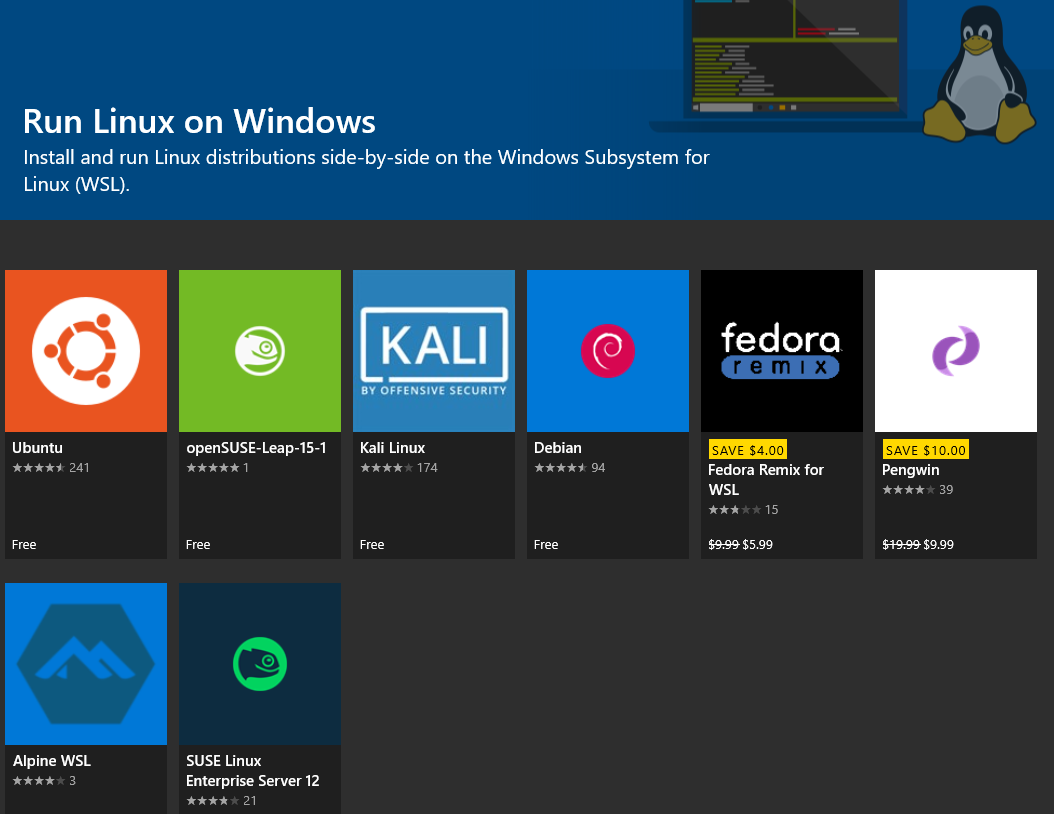
Task: Open the Debian swirl logo tile
Action: click(608, 351)
